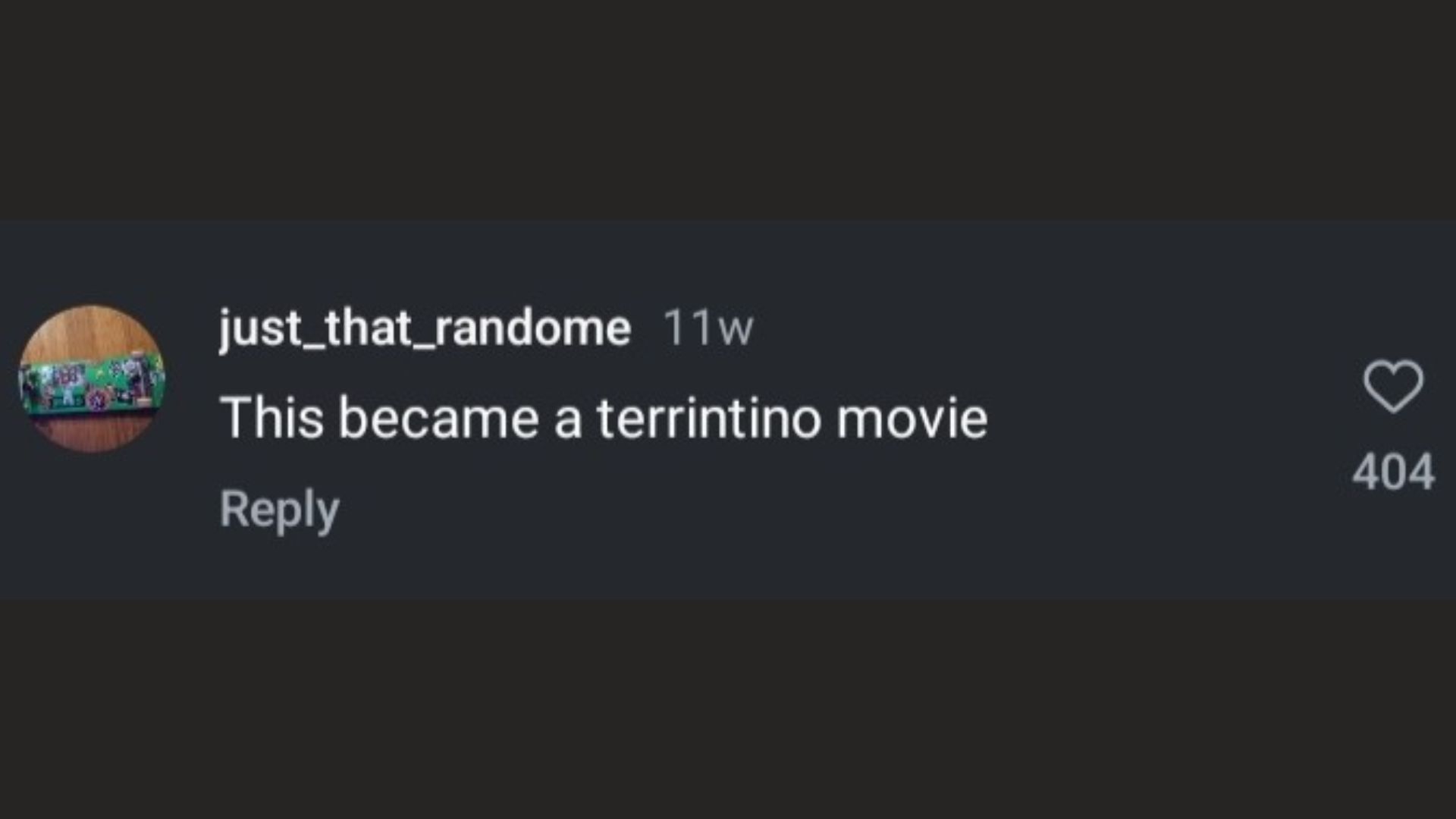Screen dimensions: 1456x819
Task: Open just_that_randome's profile picture
Action: pos(92,379)
